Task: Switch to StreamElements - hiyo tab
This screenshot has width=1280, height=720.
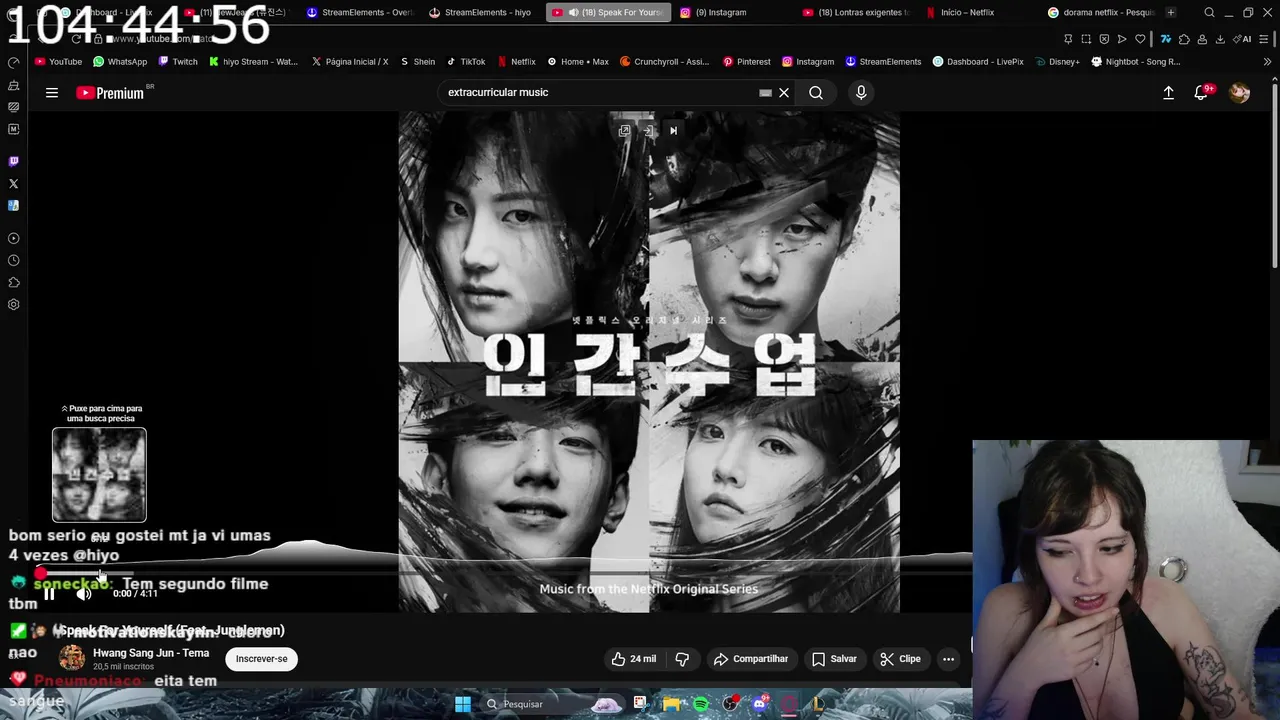Action: point(480,12)
